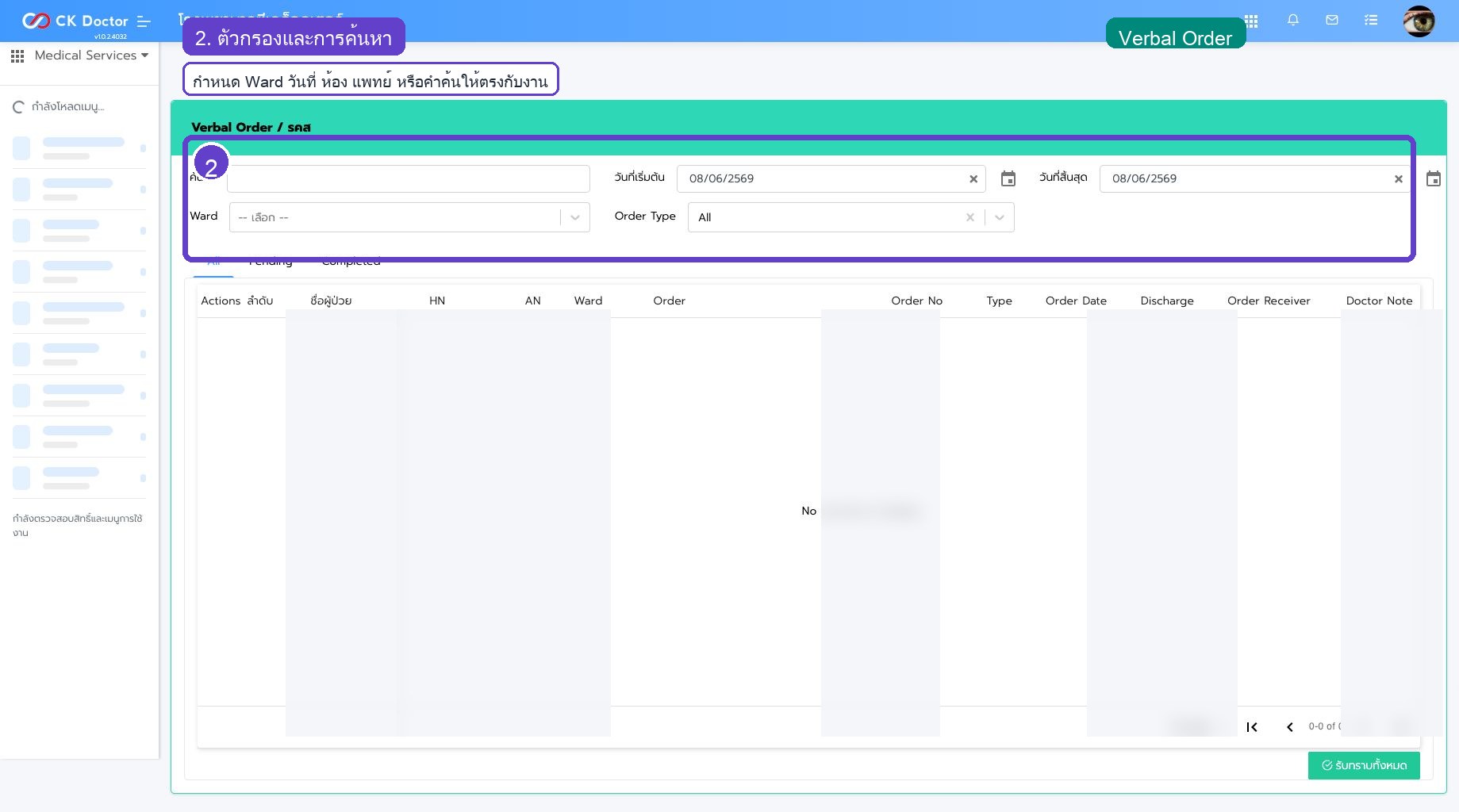Sort by the Order Date column header
Viewport: 1459px width, 812px height.
pyautogui.click(x=1076, y=301)
